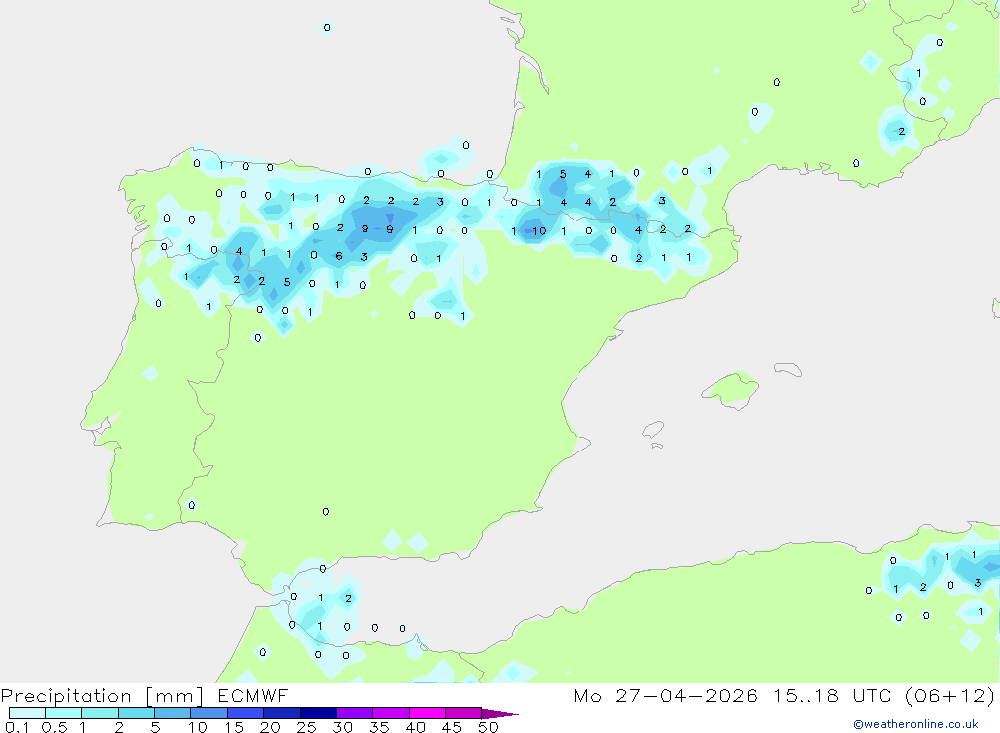Viewport: 1000px width, 733px height.
Task: Click legend tick label '30'
Action: 342,727
